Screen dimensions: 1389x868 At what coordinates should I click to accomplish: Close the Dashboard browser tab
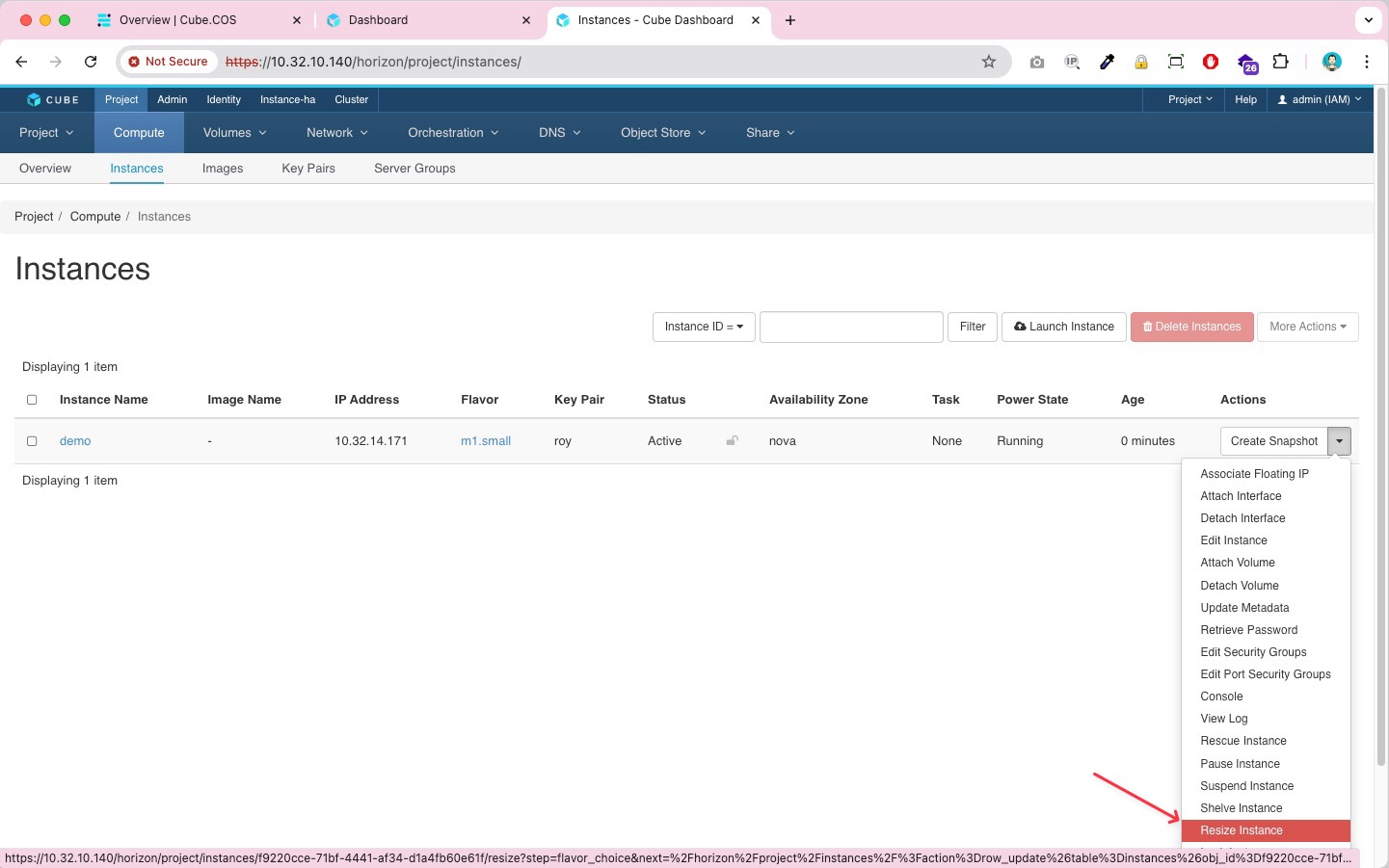point(526,20)
